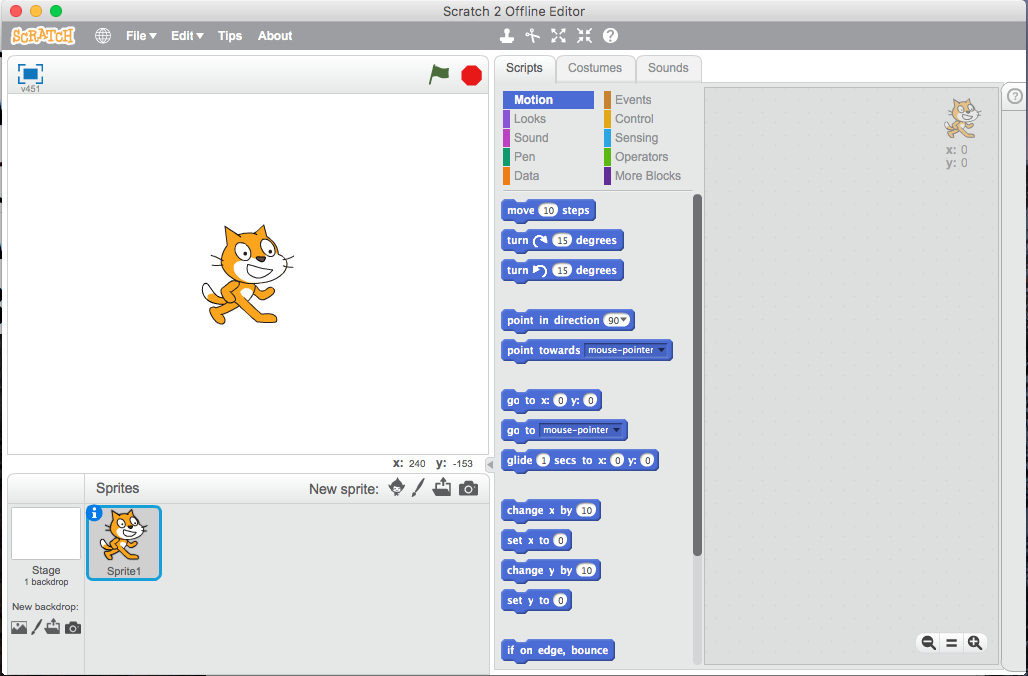Click the go to x y block
Image resolution: width=1028 pixels, height=676 pixels.
[551, 401]
